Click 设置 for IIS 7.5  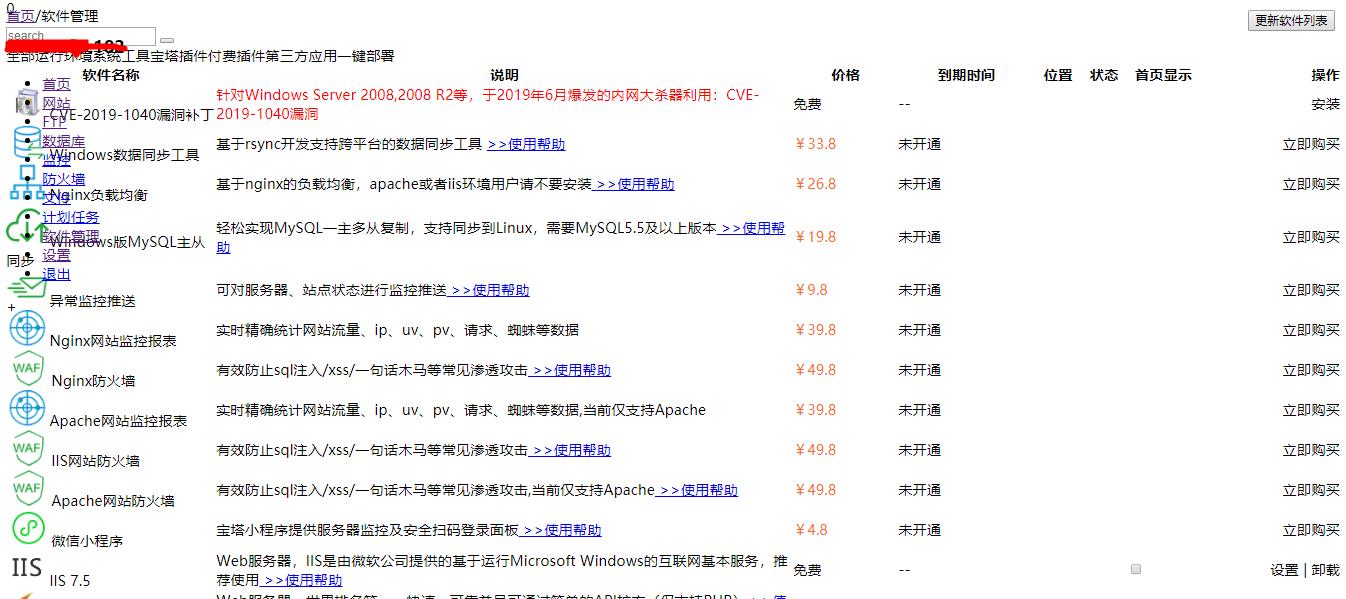1284,570
